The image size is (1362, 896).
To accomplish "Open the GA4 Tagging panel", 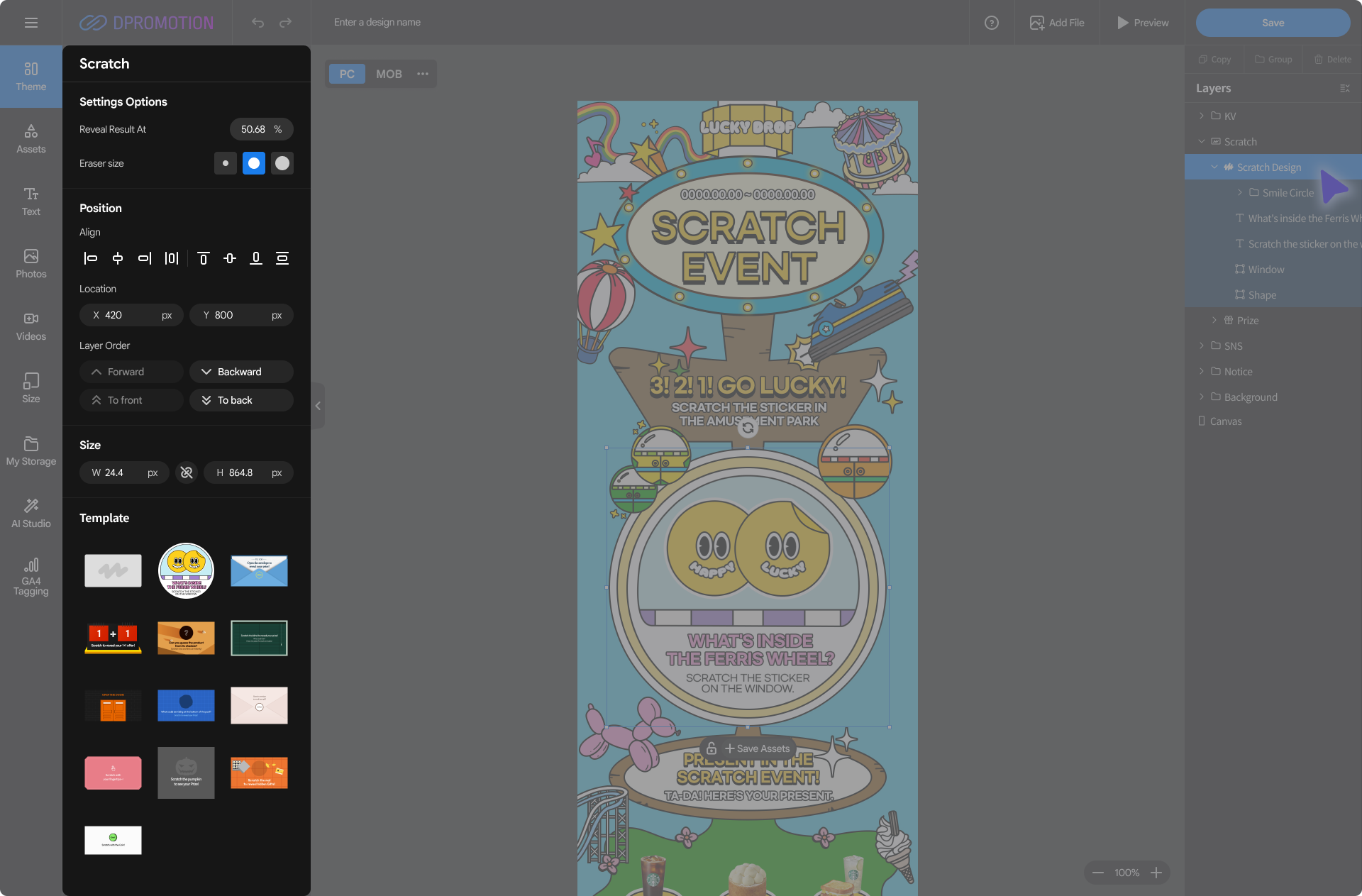I will [x=31, y=576].
